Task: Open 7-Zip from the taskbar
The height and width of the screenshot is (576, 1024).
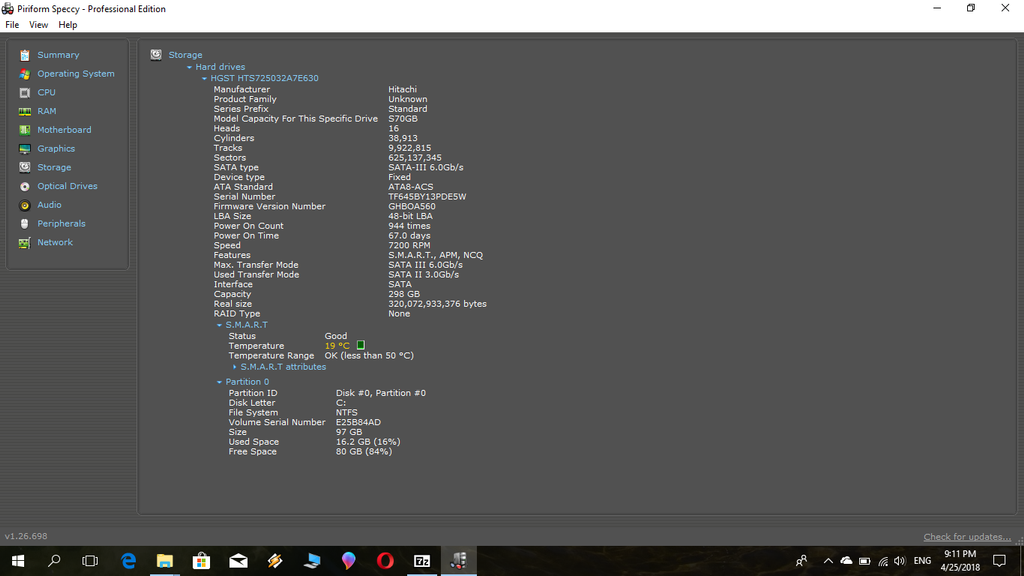Action: (422, 560)
